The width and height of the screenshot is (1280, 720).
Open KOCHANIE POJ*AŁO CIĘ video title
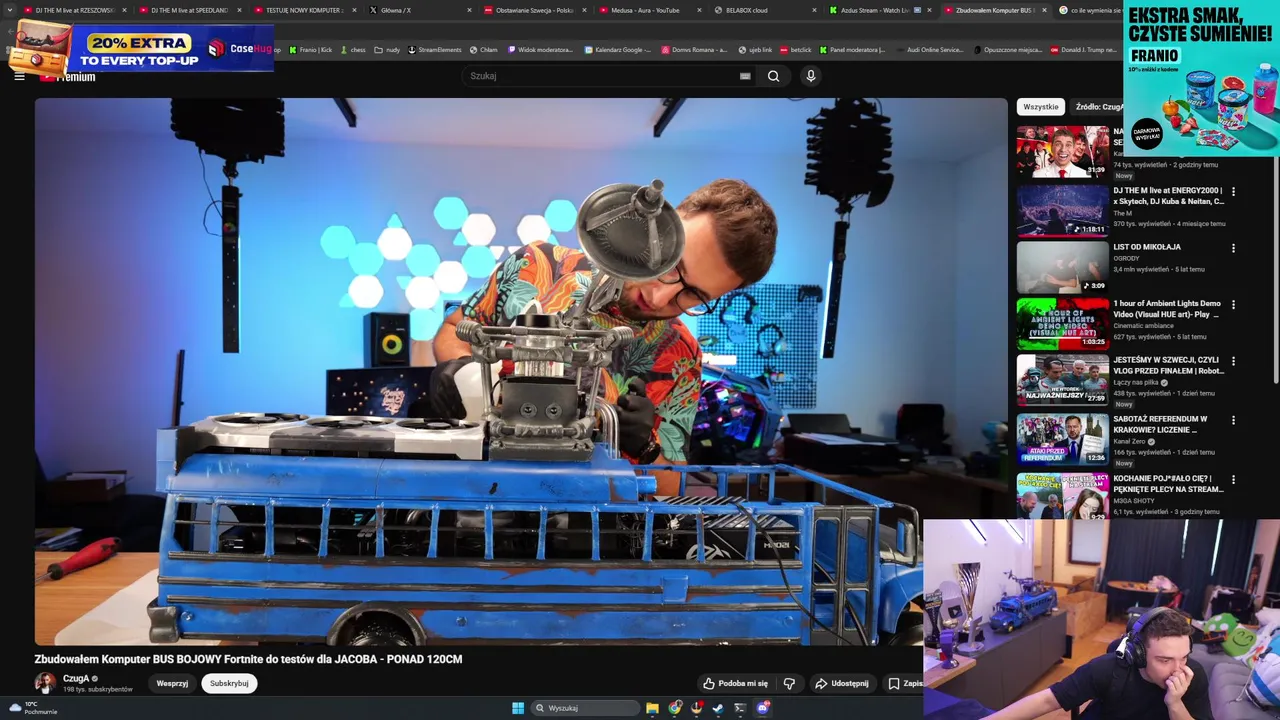[x=1168, y=484]
